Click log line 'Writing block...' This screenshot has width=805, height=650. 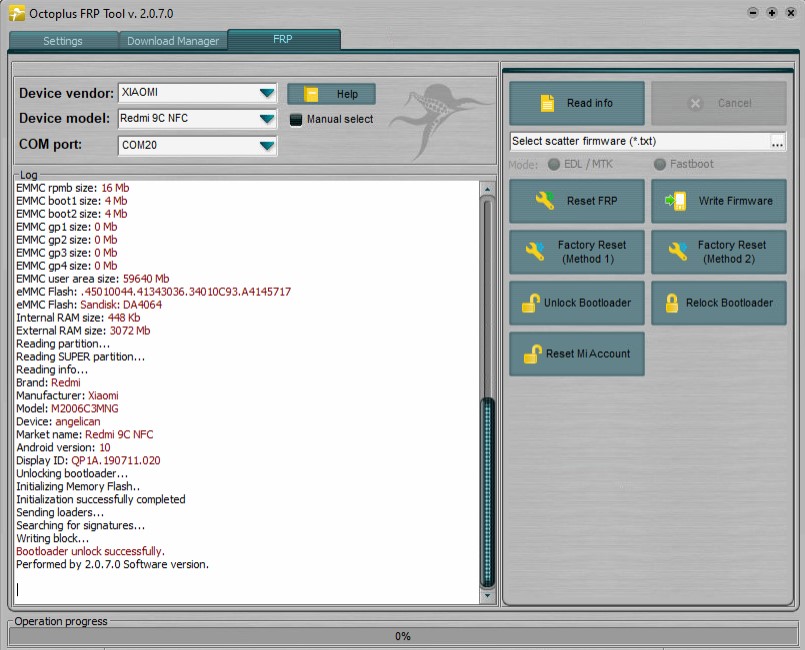[x=52, y=539]
